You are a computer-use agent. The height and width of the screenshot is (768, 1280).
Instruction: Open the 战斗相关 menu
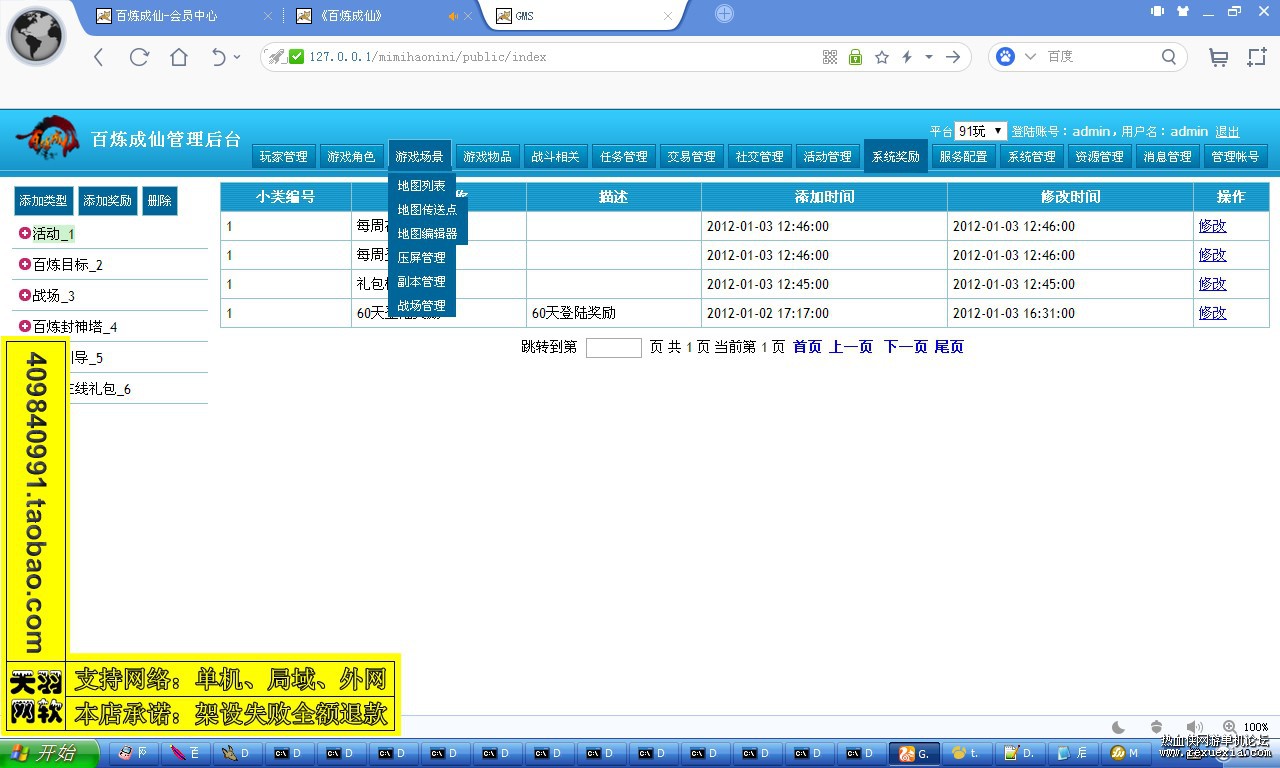point(555,157)
